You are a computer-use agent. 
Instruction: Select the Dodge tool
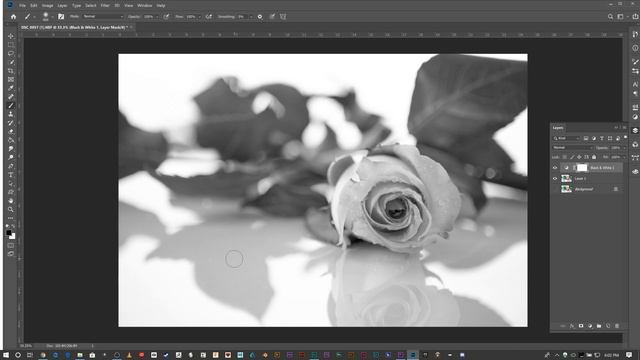point(11,158)
